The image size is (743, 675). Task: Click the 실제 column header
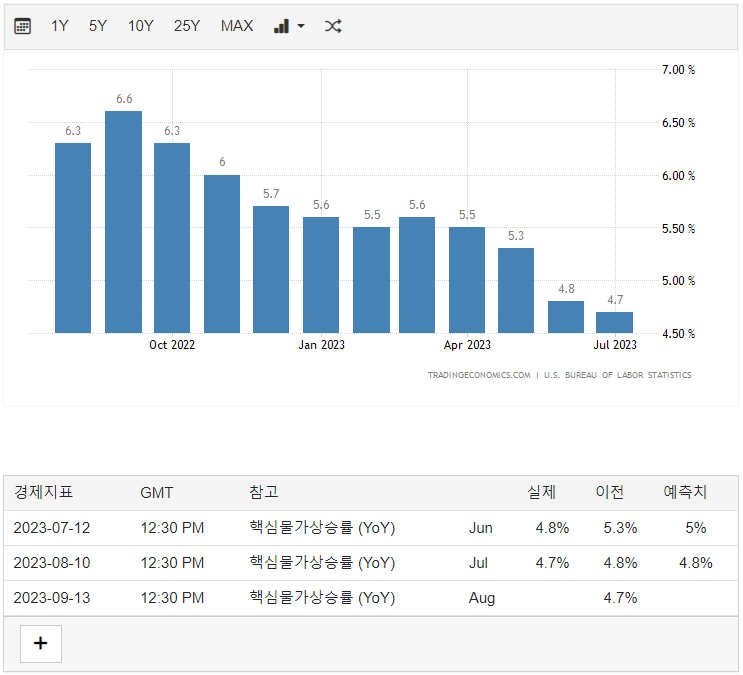[541, 493]
